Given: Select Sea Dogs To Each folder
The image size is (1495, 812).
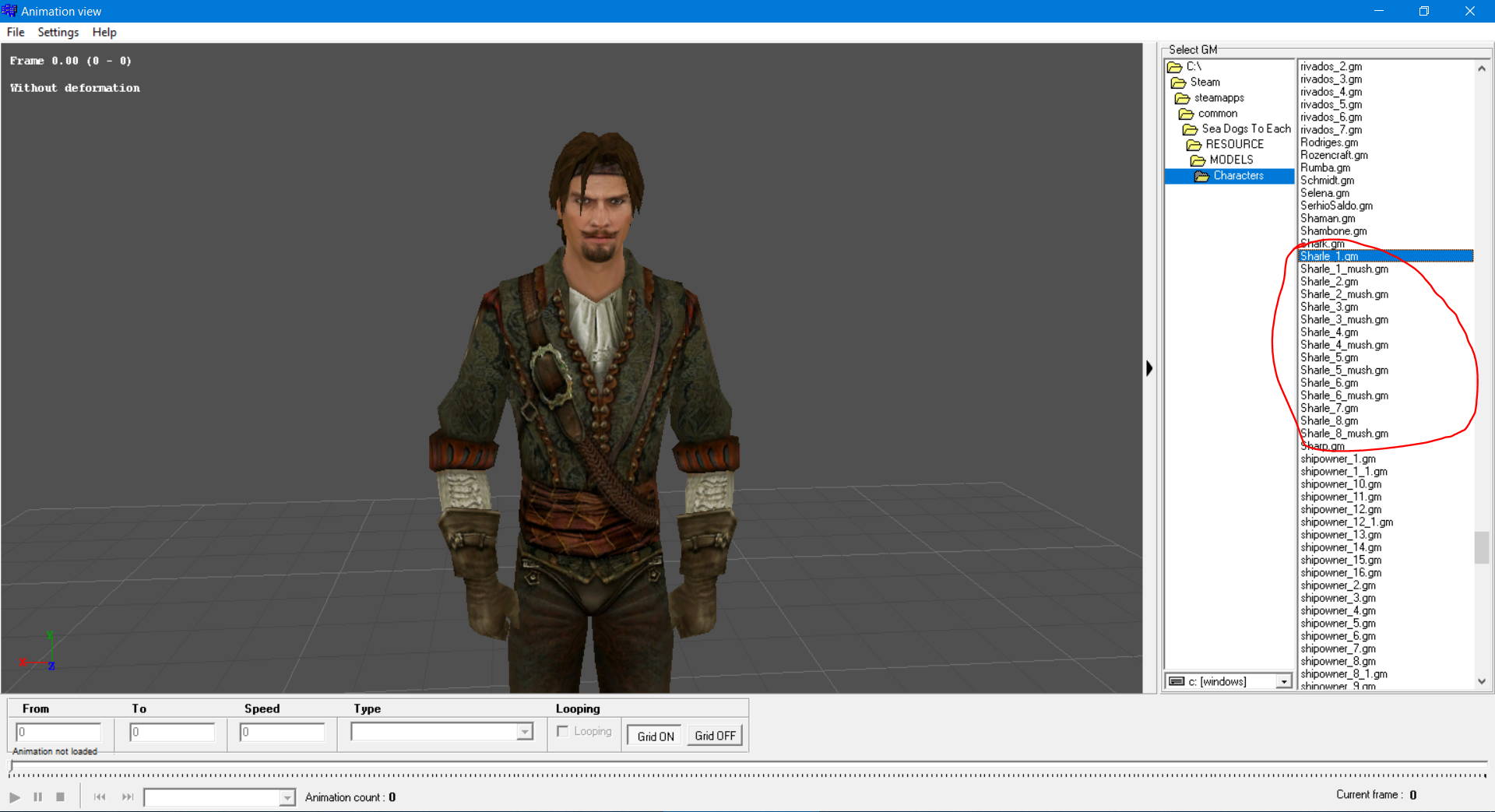Looking at the screenshot, I should [1237, 129].
